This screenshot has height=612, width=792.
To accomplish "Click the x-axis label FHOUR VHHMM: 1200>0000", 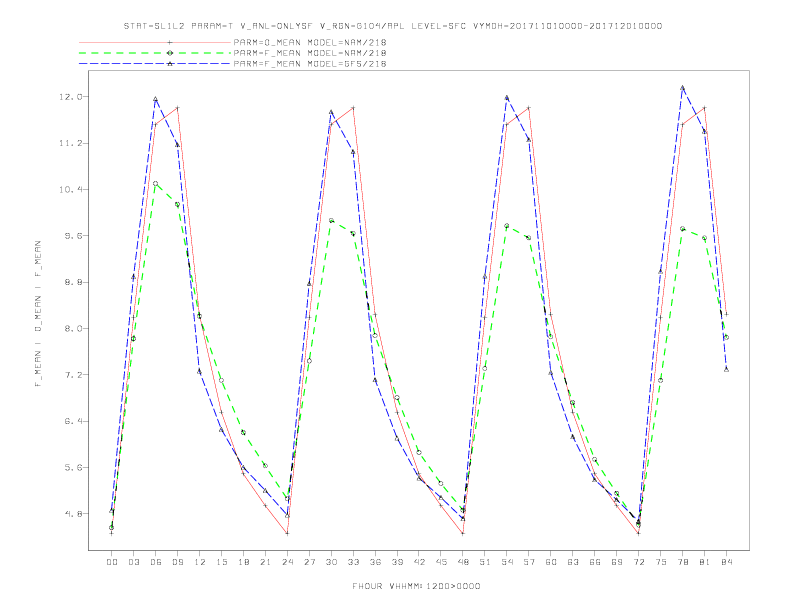I will click(x=416, y=586).
